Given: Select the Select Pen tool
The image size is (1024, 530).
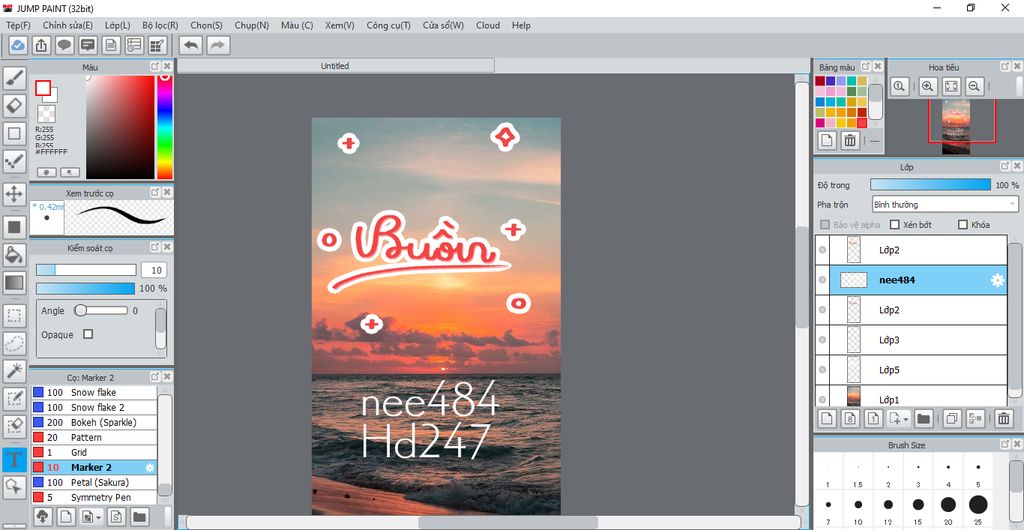Looking at the screenshot, I should pyautogui.click(x=14, y=399).
